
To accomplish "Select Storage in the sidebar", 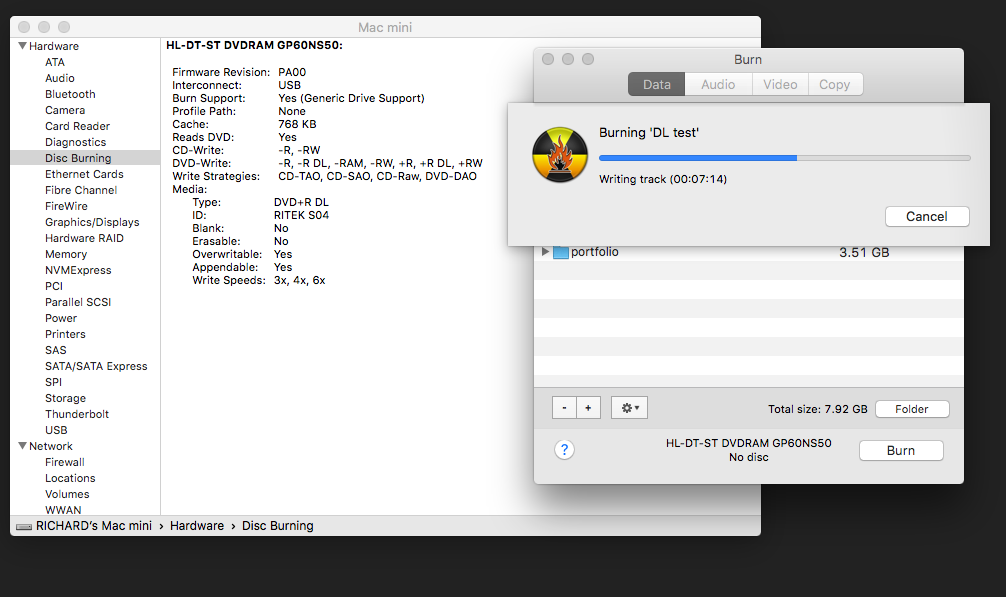I will pyautogui.click(x=65, y=398).
